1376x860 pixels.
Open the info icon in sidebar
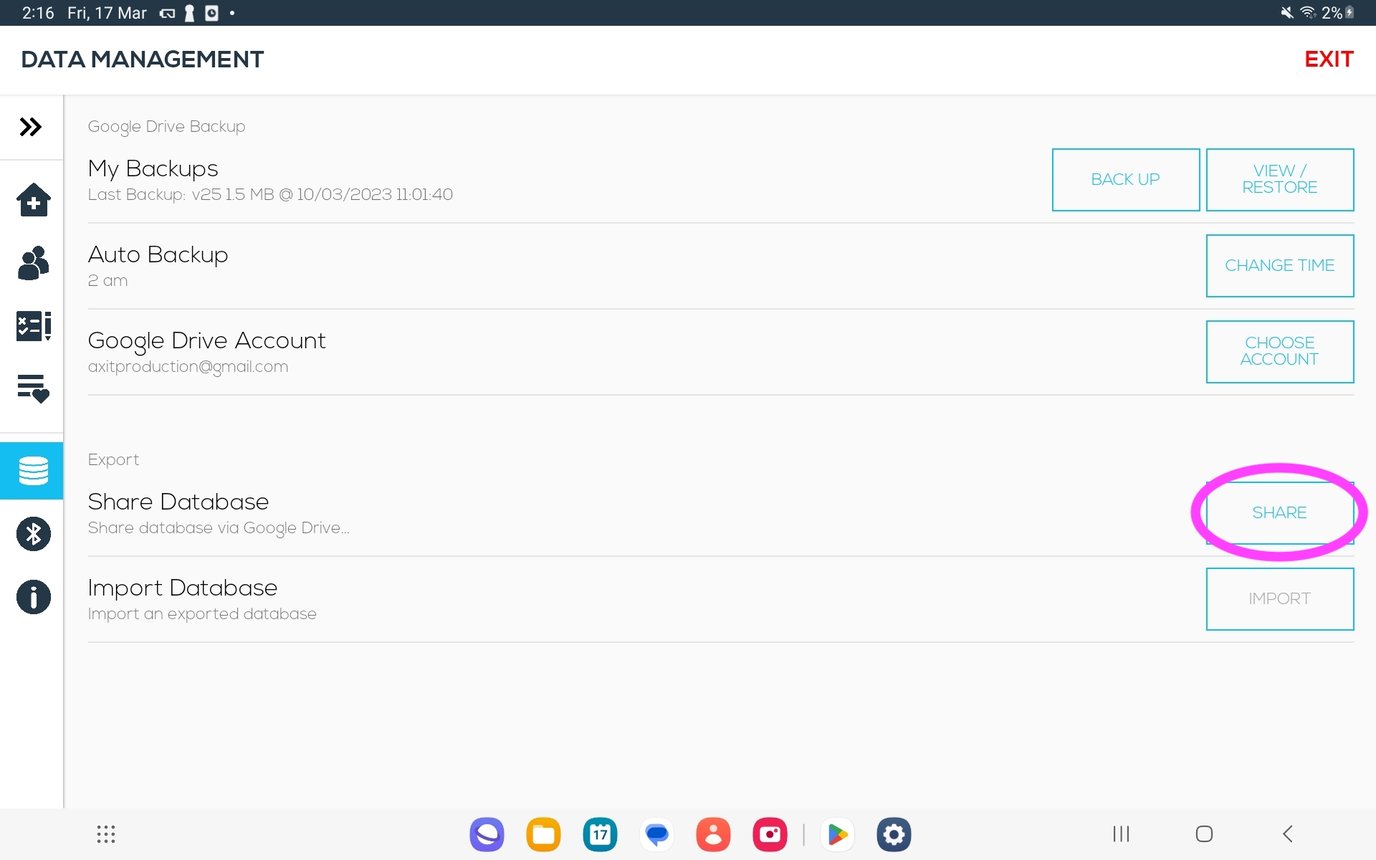[33, 597]
